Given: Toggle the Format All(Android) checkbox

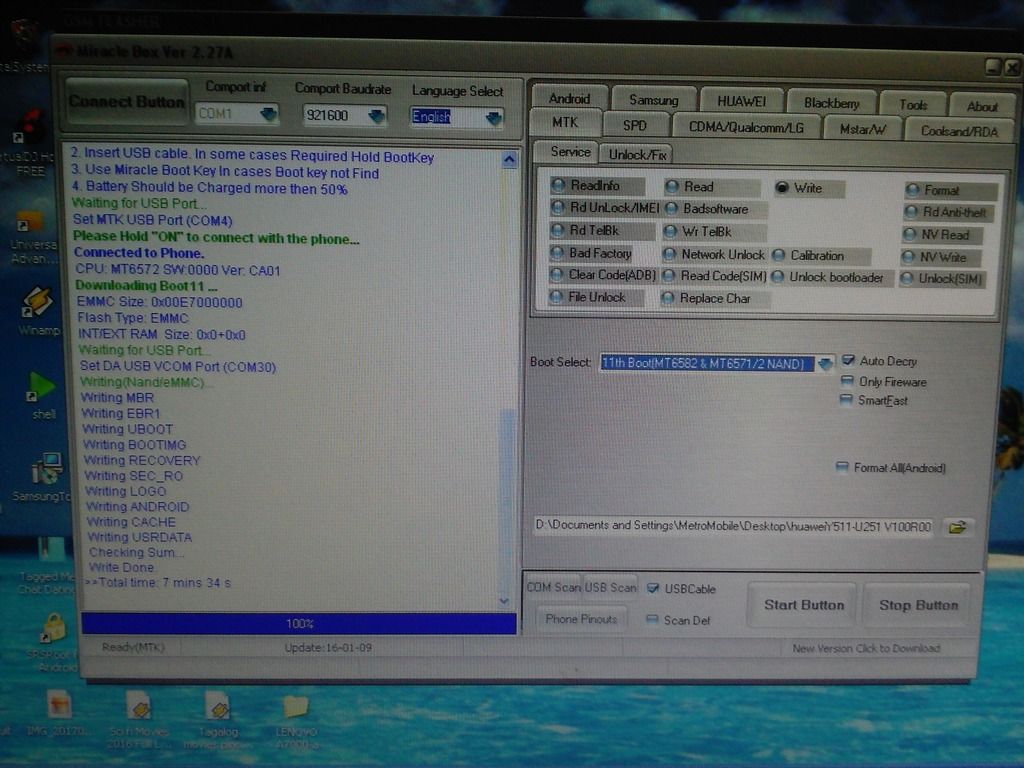Looking at the screenshot, I should 843,468.
